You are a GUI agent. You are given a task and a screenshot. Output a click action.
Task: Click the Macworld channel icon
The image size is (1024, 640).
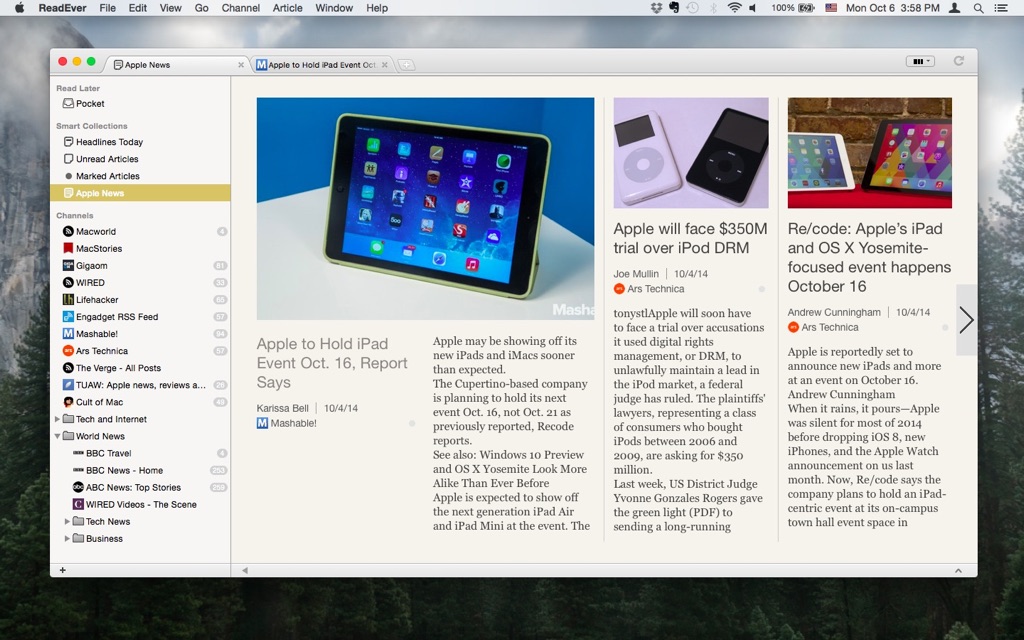coord(68,231)
